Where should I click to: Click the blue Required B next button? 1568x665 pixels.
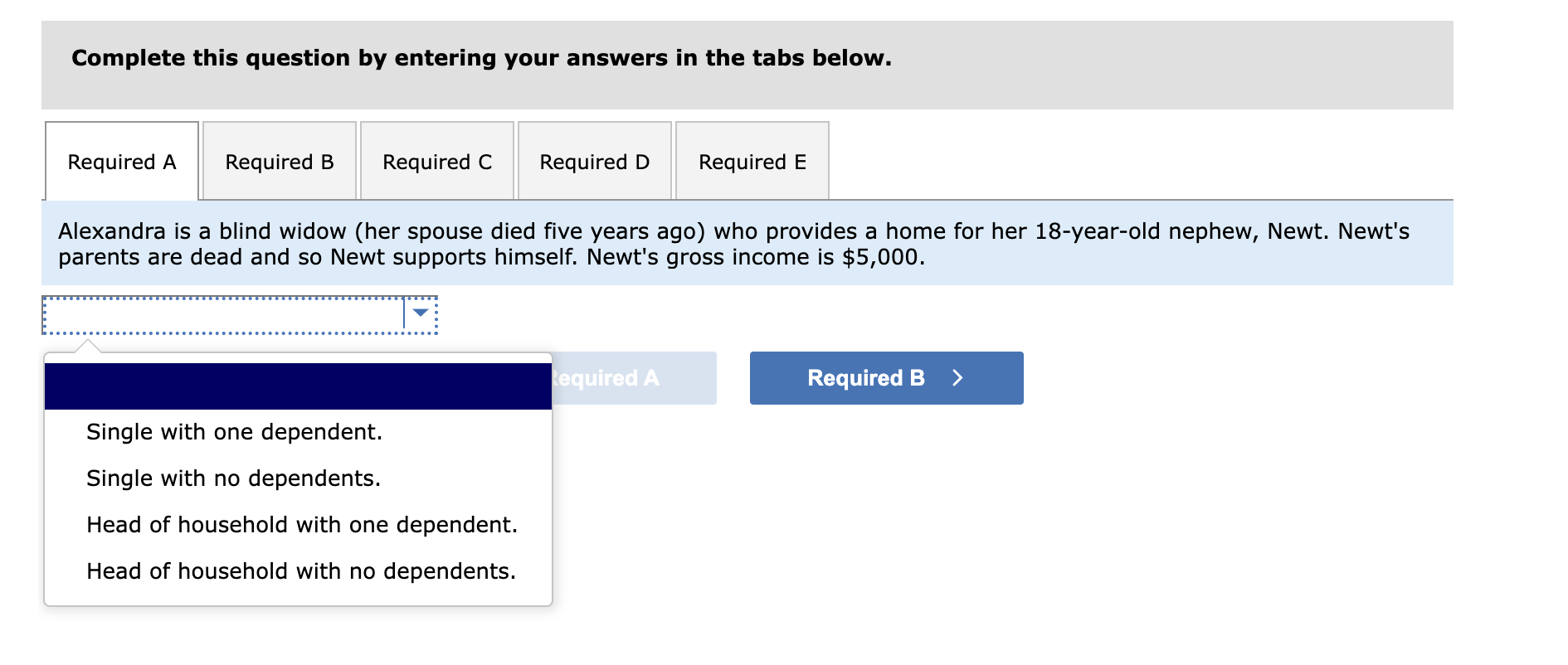[886, 378]
